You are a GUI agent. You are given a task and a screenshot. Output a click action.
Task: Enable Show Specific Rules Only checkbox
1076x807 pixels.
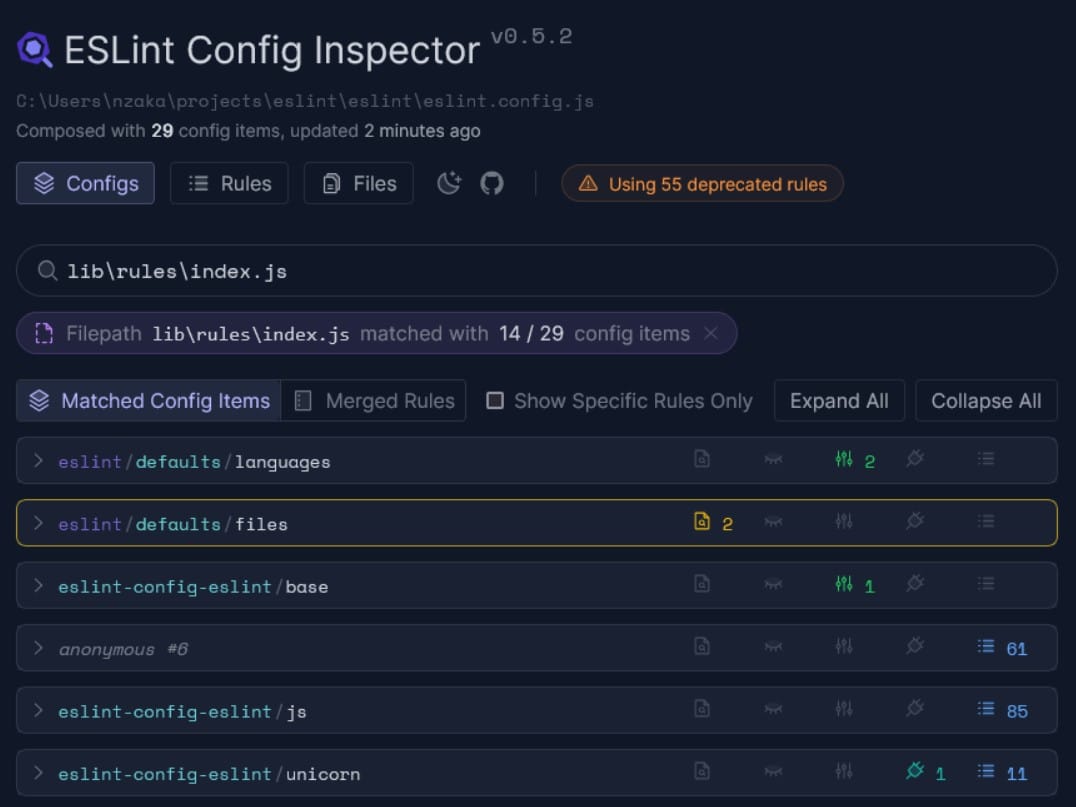[495, 401]
